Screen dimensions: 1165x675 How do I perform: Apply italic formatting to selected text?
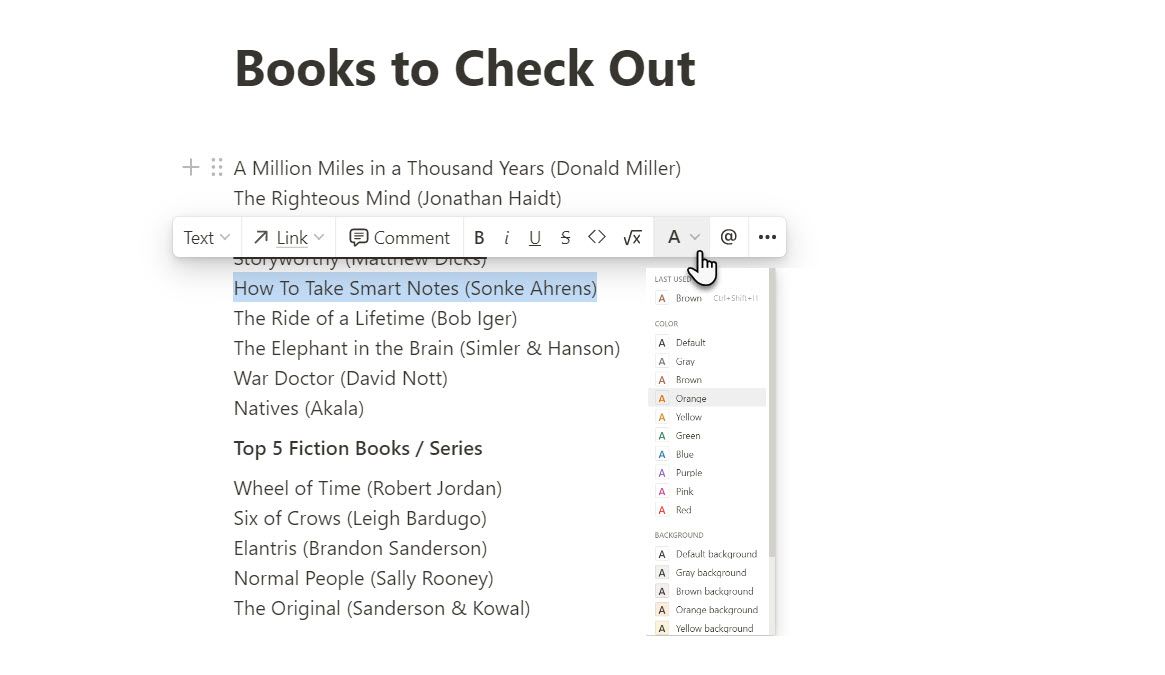tap(507, 238)
